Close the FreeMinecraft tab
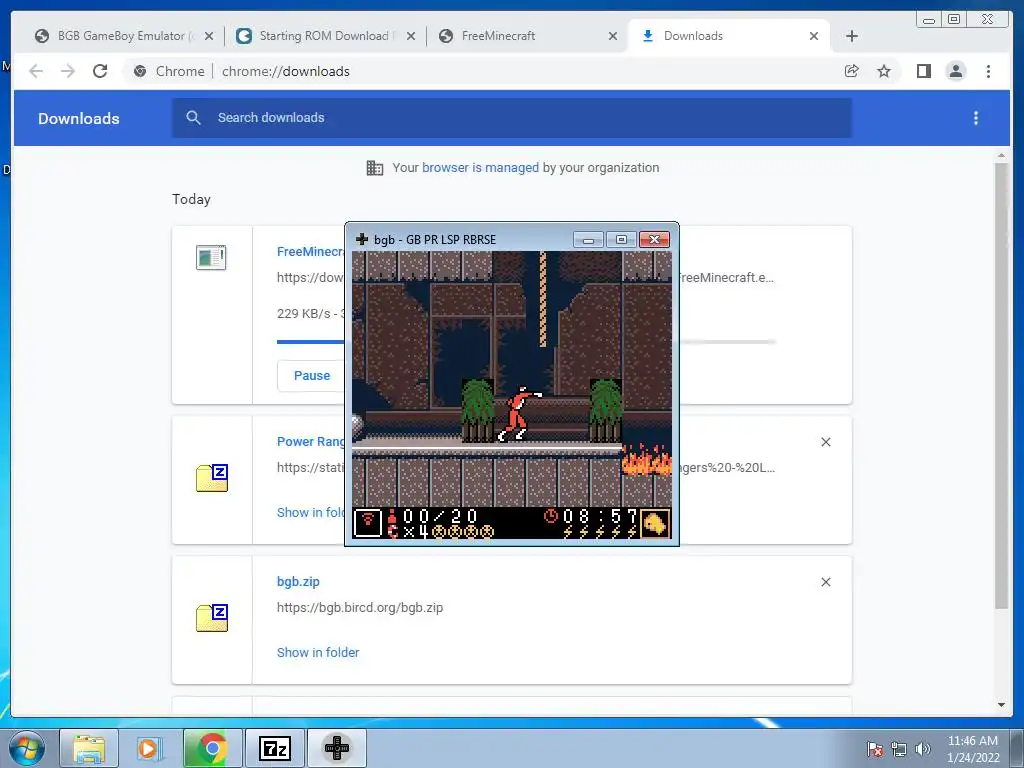This screenshot has width=1024, height=768. click(613, 36)
